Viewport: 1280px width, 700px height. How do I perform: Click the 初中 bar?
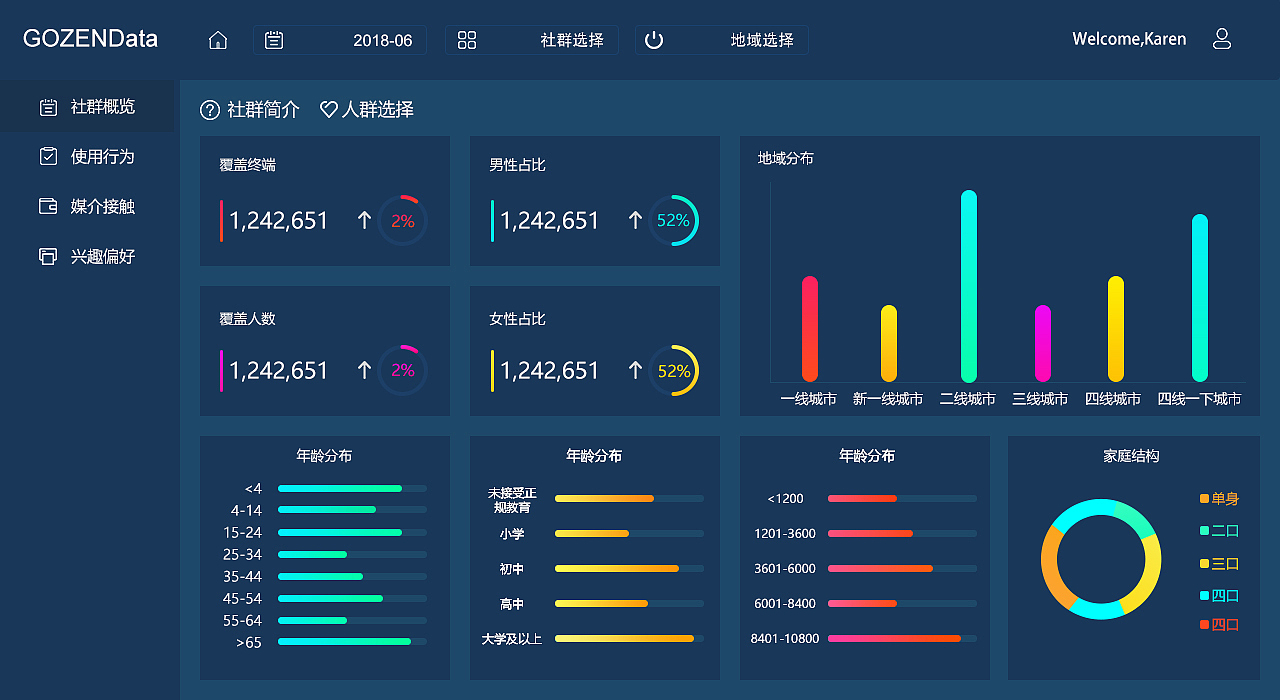(x=629, y=568)
